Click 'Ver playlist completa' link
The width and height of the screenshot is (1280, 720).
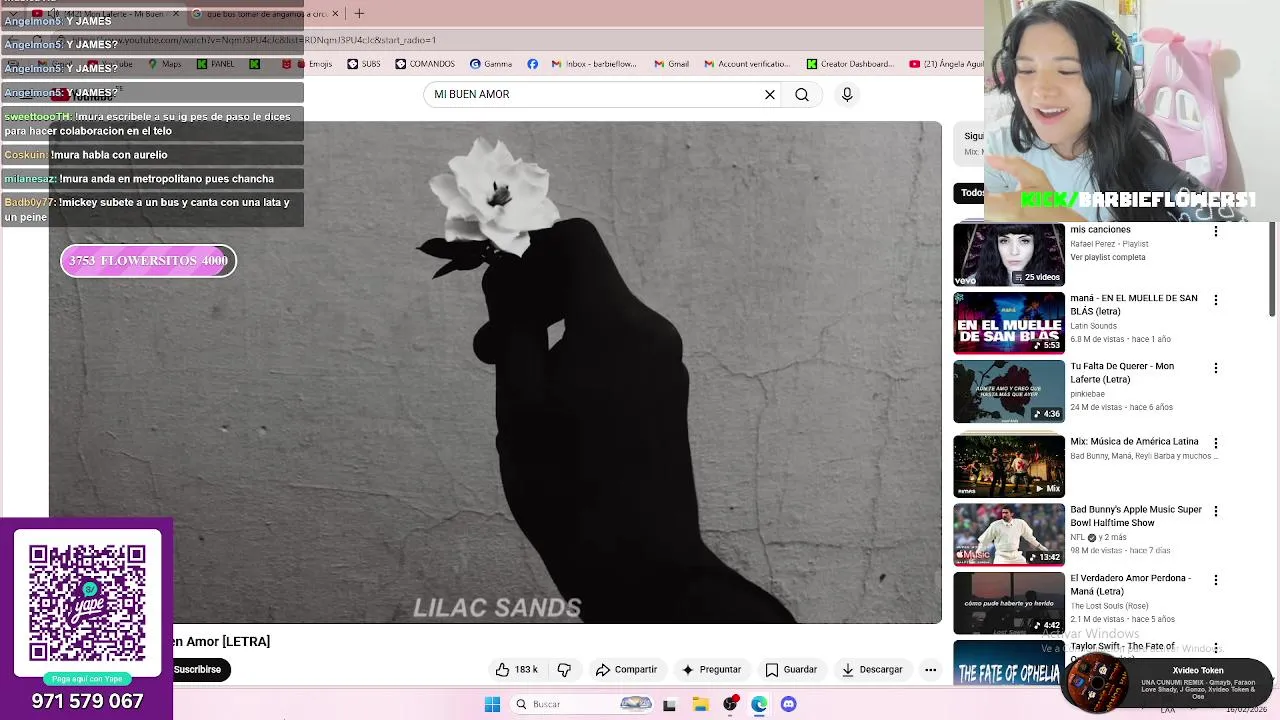click(x=1107, y=257)
